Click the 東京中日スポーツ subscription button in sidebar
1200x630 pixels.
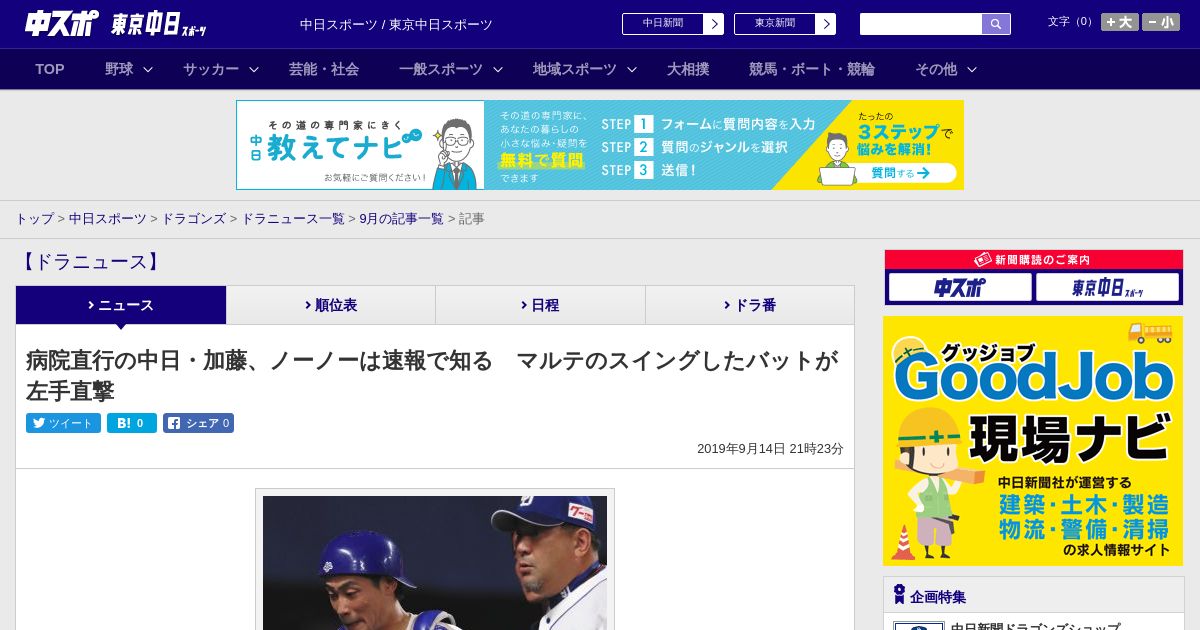[x=1107, y=288]
